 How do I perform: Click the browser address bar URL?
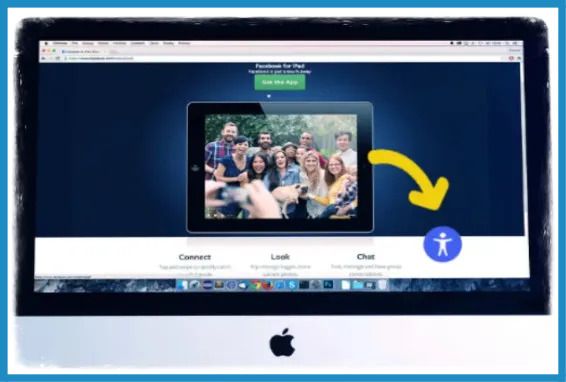(101, 58)
